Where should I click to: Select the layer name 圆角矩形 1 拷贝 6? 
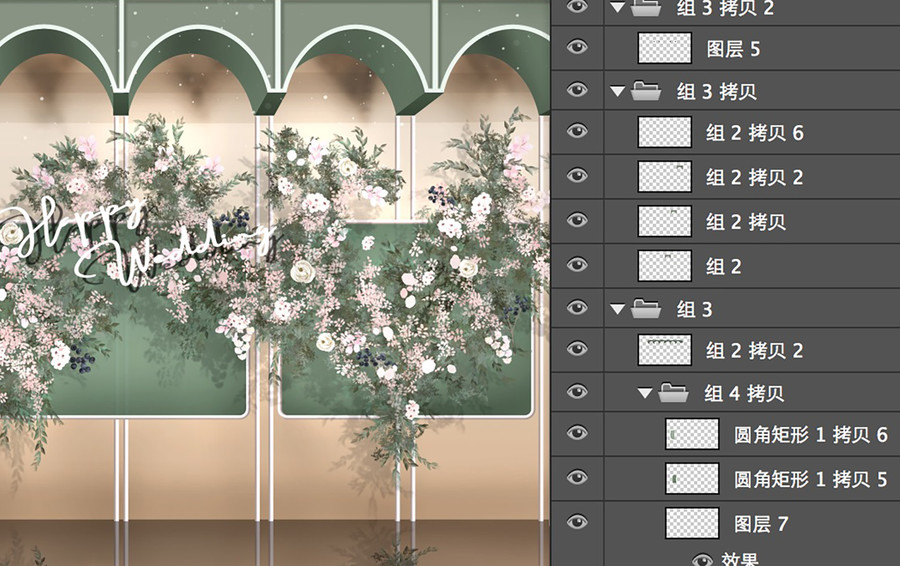click(811, 435)
